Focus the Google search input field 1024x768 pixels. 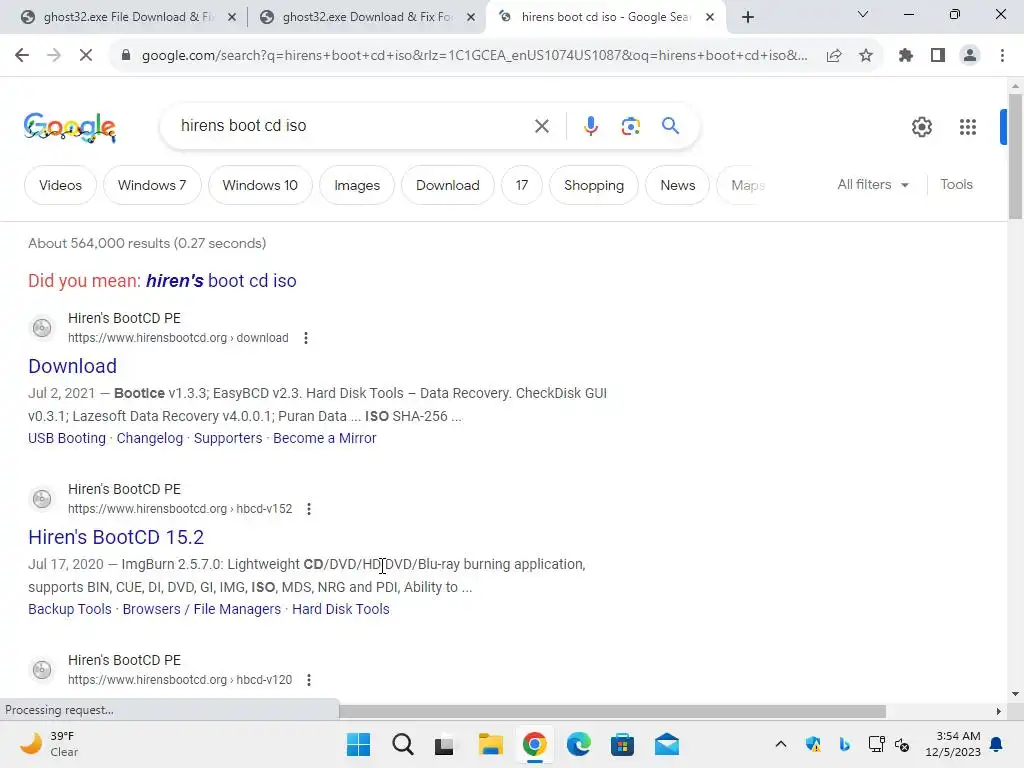(353, 126)
